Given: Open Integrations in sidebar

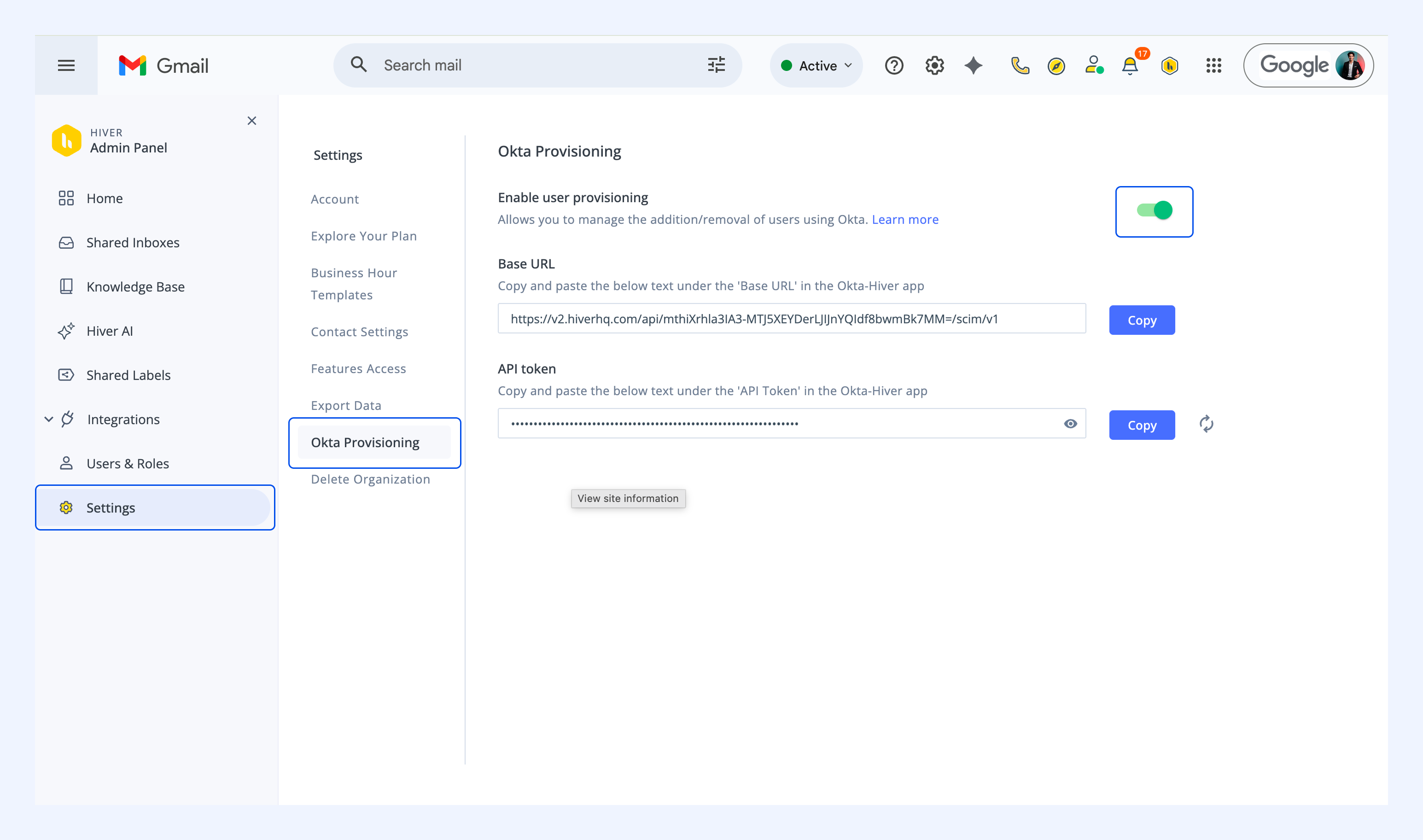Looking at the screenshot, I should pyautogui.click(x=123, y=420).
